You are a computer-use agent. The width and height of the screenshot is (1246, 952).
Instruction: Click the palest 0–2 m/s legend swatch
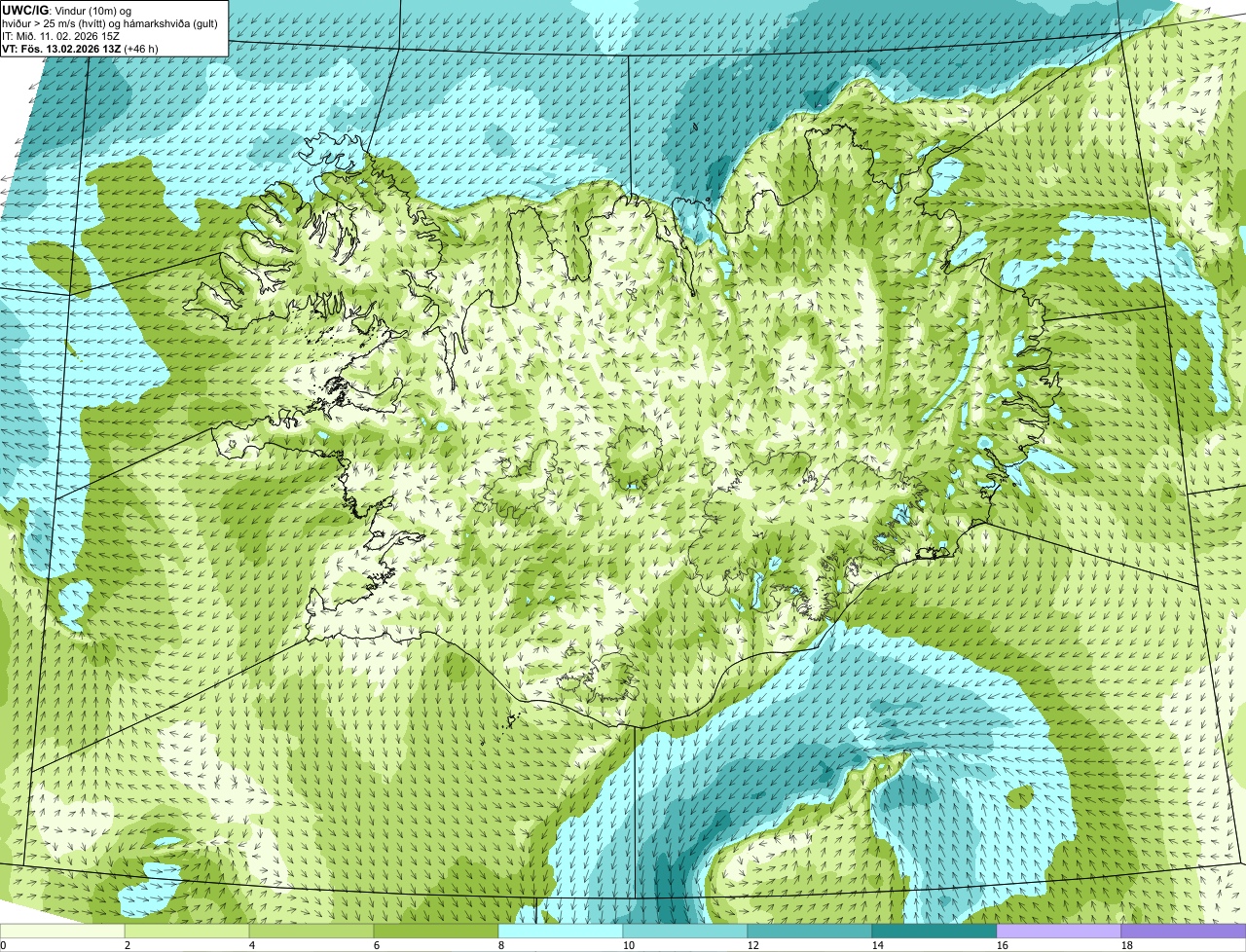(x=62, y=931)
